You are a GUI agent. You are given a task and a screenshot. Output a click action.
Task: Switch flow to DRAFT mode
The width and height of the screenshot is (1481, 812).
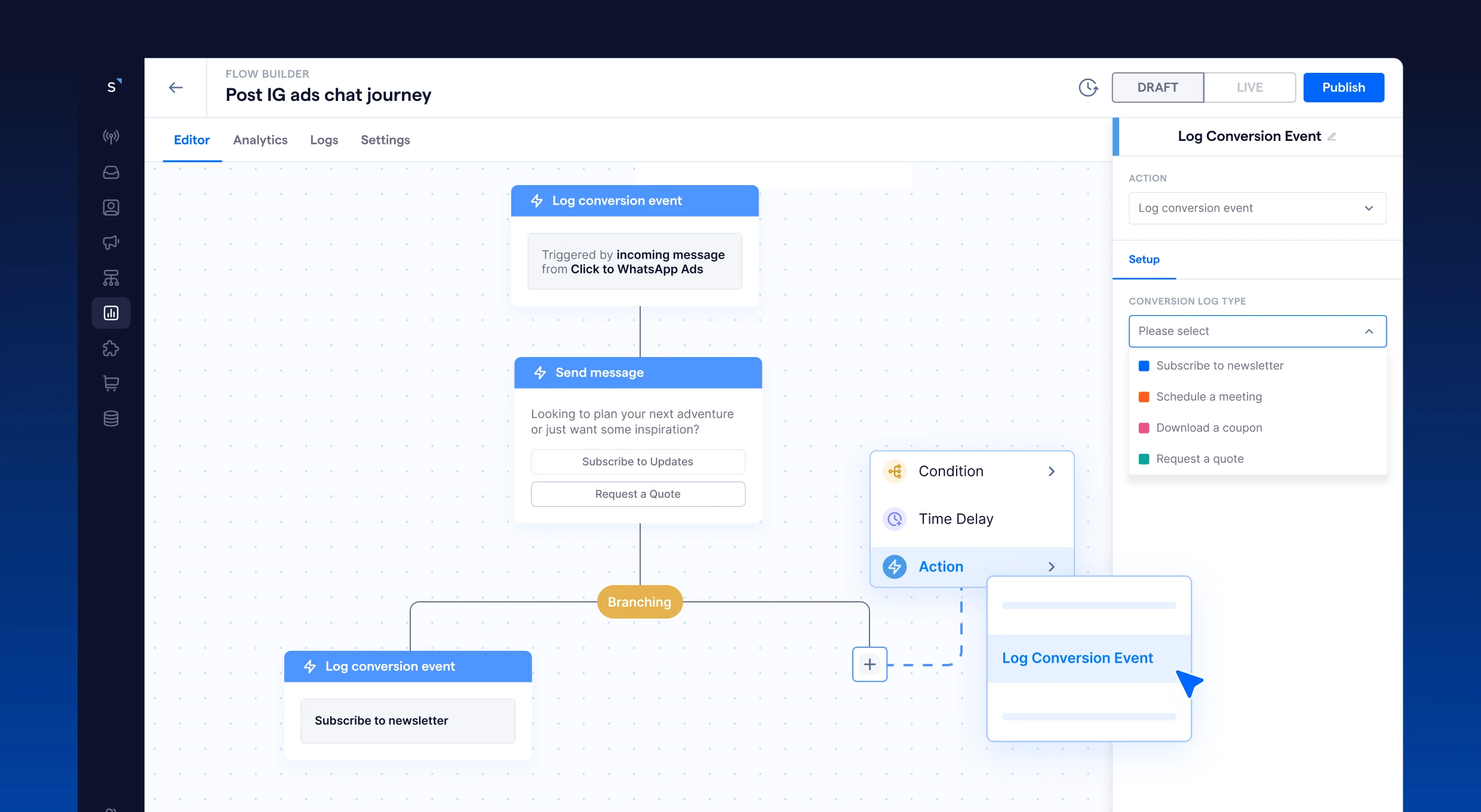point(1157,88)
